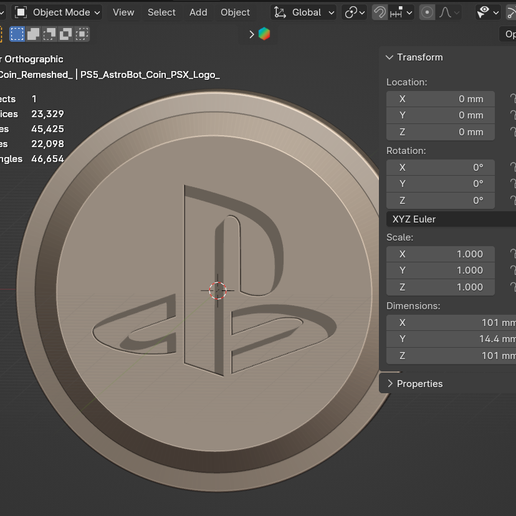Toggle lock for Location X

point(513,99)
